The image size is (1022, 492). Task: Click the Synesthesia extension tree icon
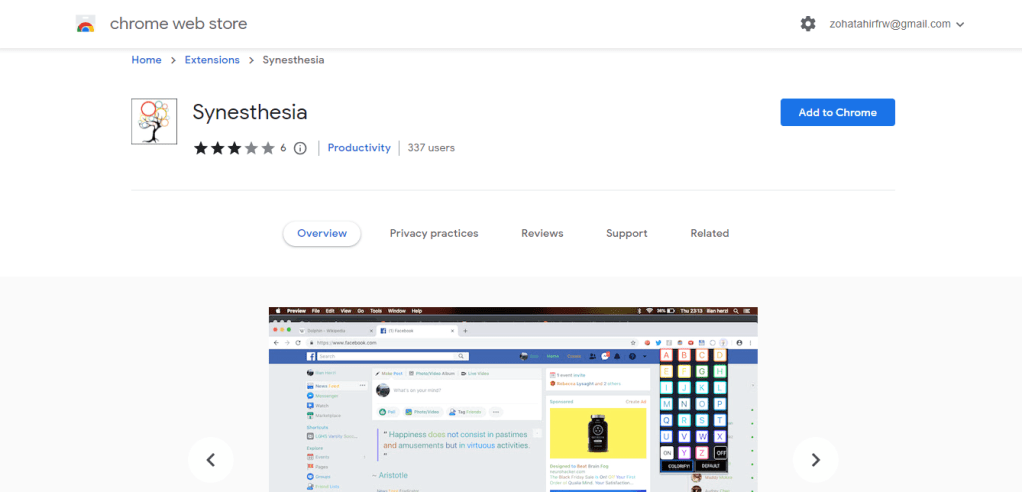(154, 121)
